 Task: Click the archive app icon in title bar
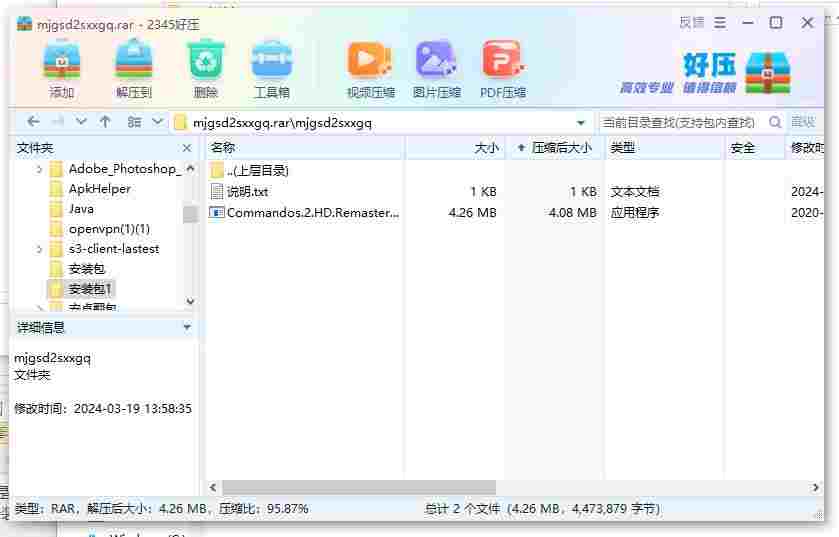pos(24,24)
